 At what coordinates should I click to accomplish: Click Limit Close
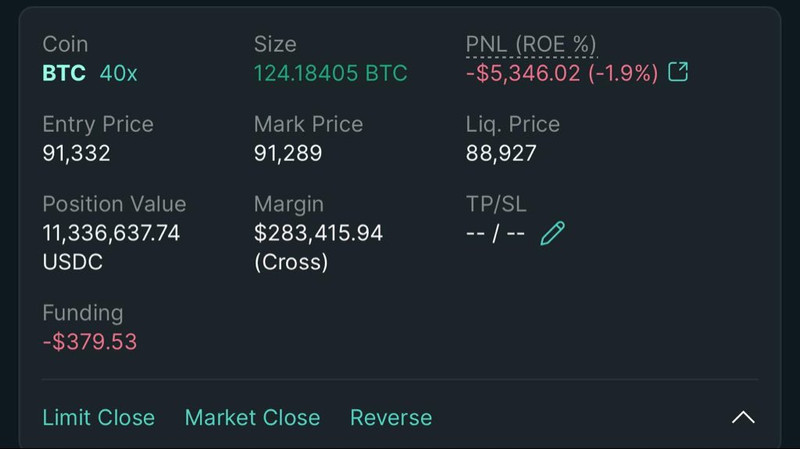pyautogui.click(x=98, y=417)
